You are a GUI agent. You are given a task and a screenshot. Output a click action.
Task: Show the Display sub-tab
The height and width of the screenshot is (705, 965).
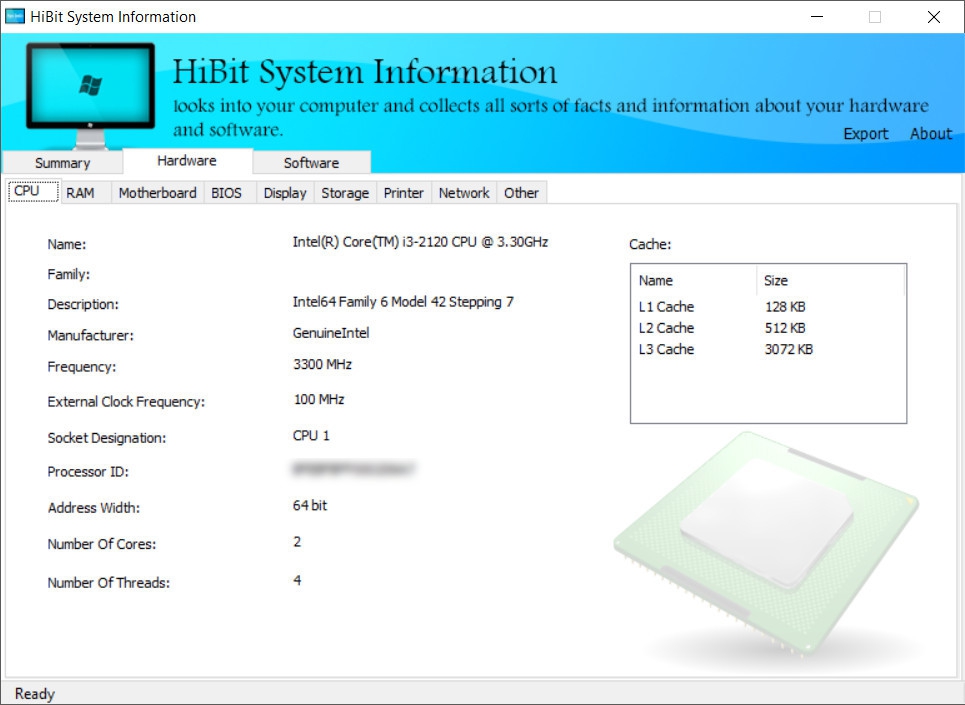tap(285, 193)
